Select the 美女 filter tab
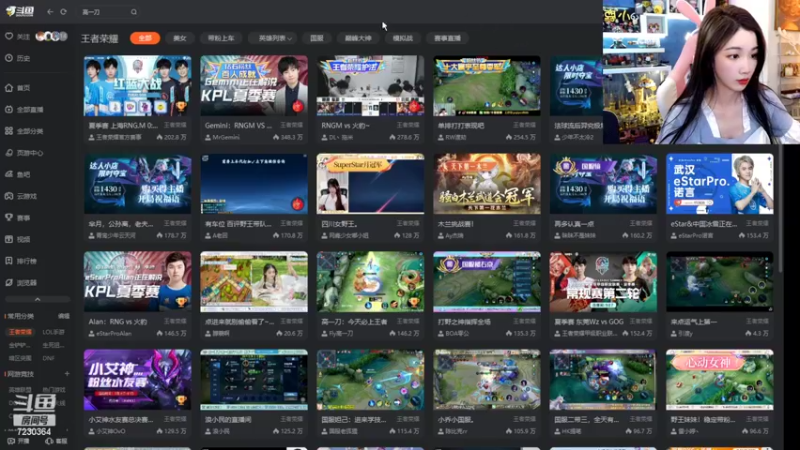Image resolution: width=800 pixels, height=450 pixels. (180, 38)
